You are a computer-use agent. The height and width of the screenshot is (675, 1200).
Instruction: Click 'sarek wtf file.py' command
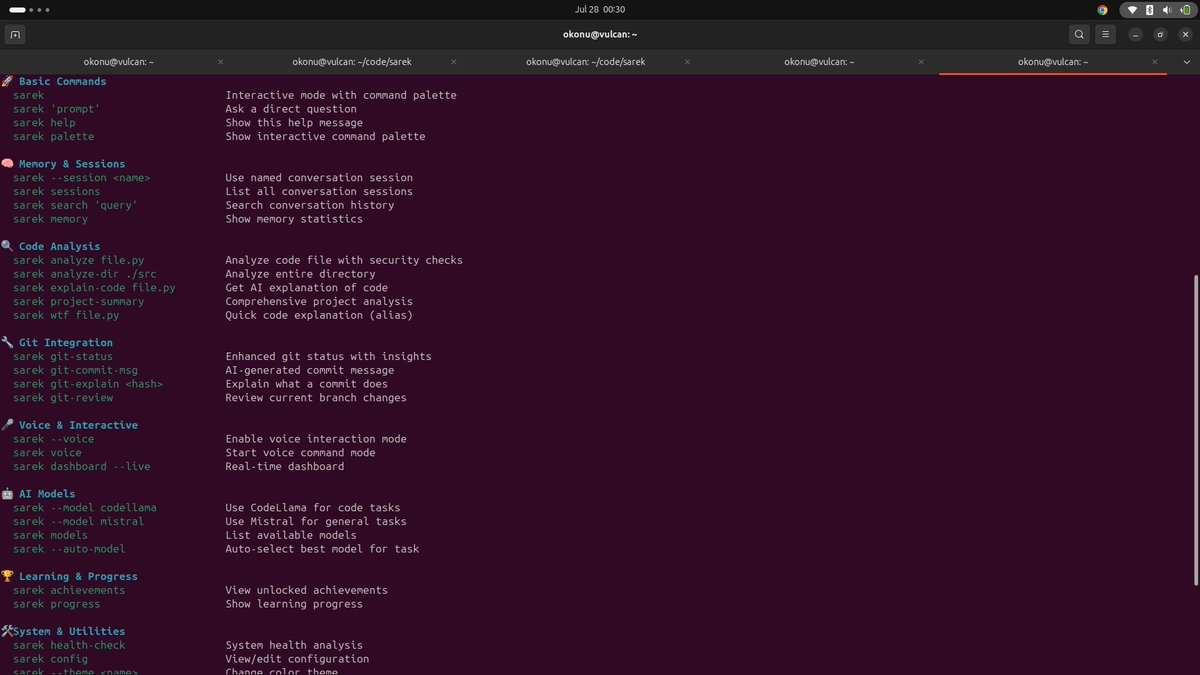[66, 315]
